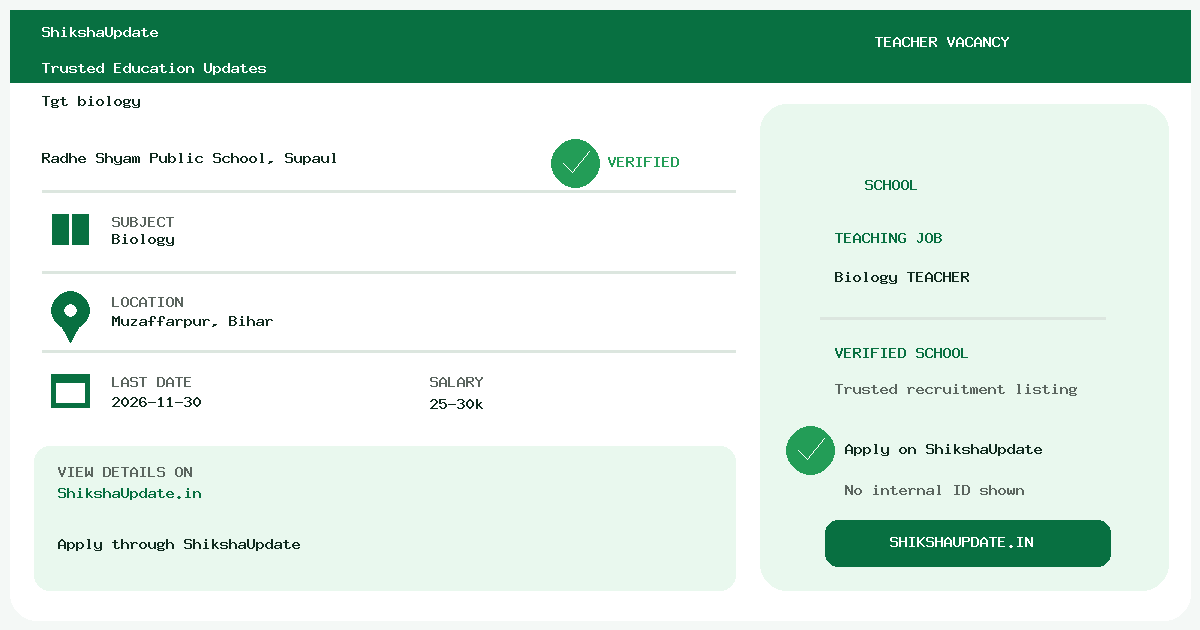Select Radhe Shyam Public School, Supaul text

(x=189, y=159)
